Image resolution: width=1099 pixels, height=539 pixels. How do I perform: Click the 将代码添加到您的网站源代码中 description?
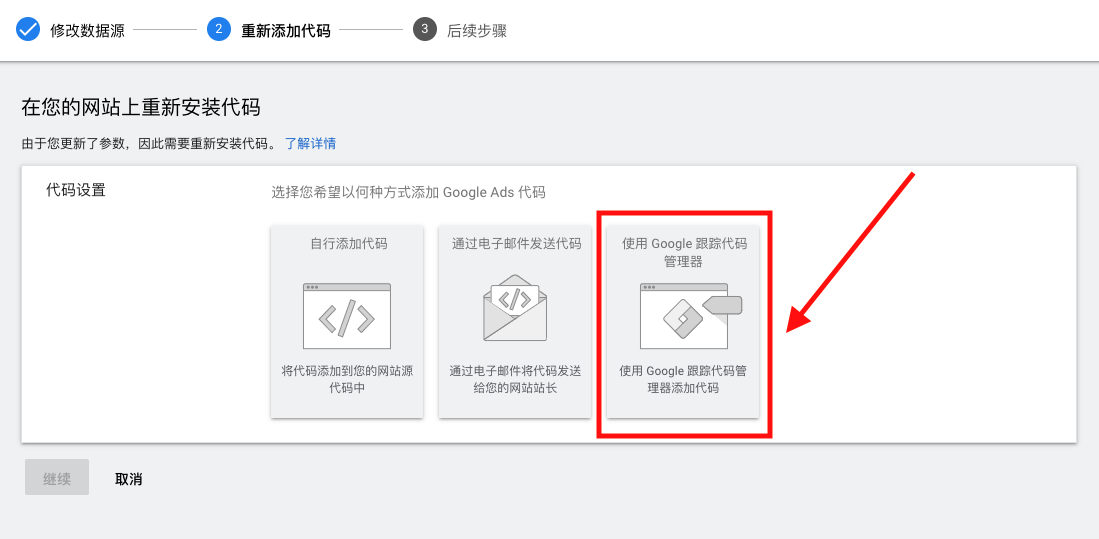tap(347, 379)
